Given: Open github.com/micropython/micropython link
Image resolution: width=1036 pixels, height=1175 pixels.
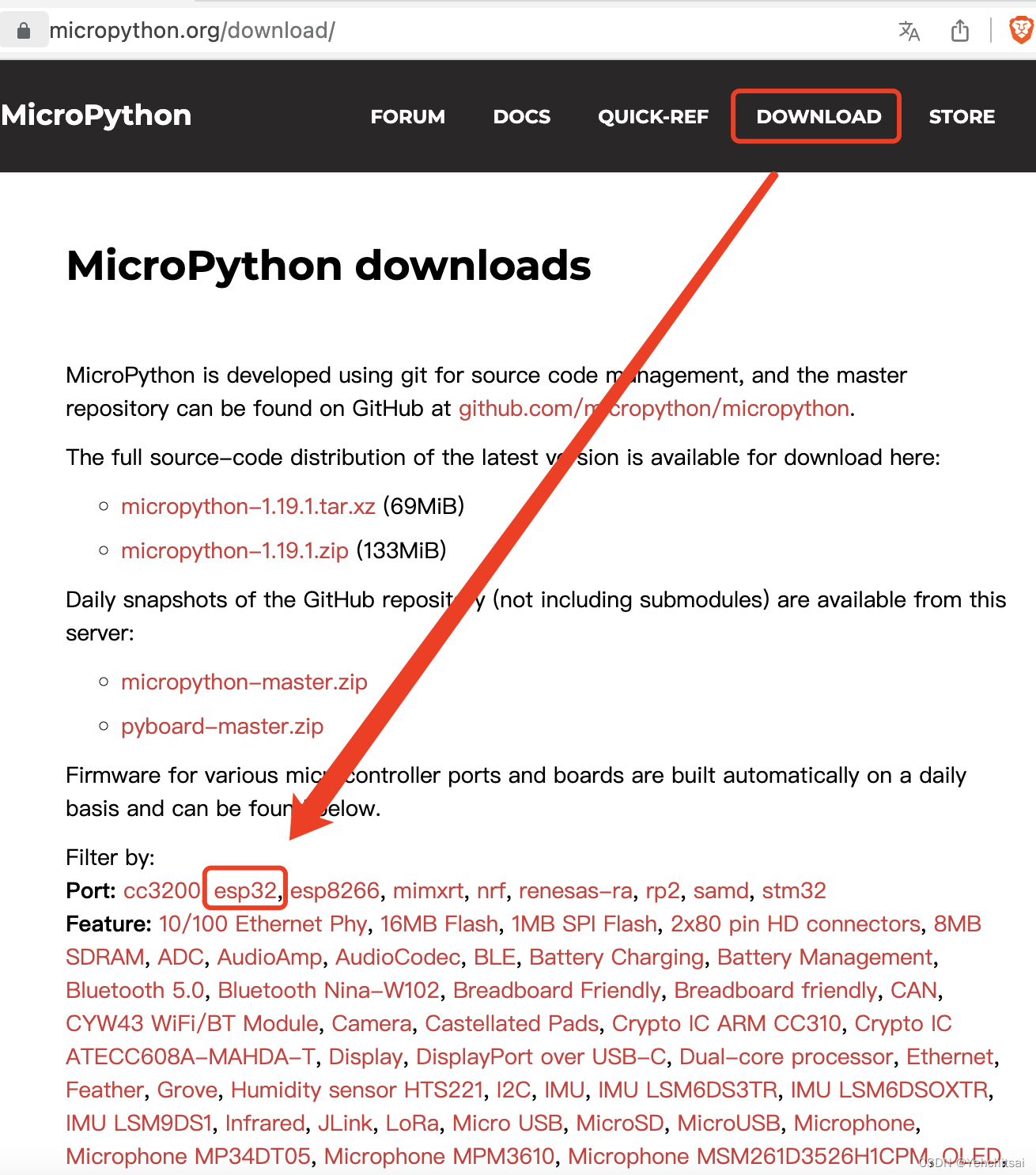Looking at the screenshot, I should (654, 409).
